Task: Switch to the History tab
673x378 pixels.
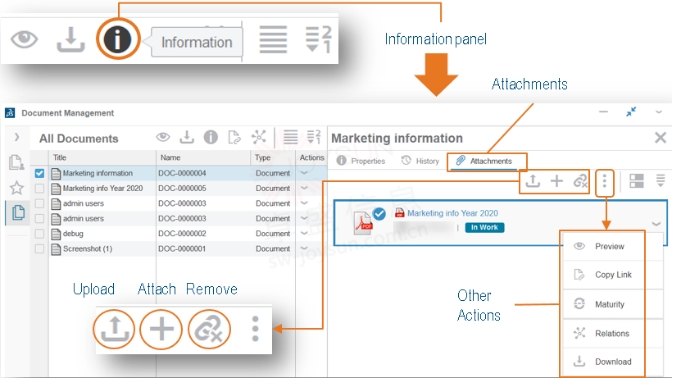Action: 420,161
